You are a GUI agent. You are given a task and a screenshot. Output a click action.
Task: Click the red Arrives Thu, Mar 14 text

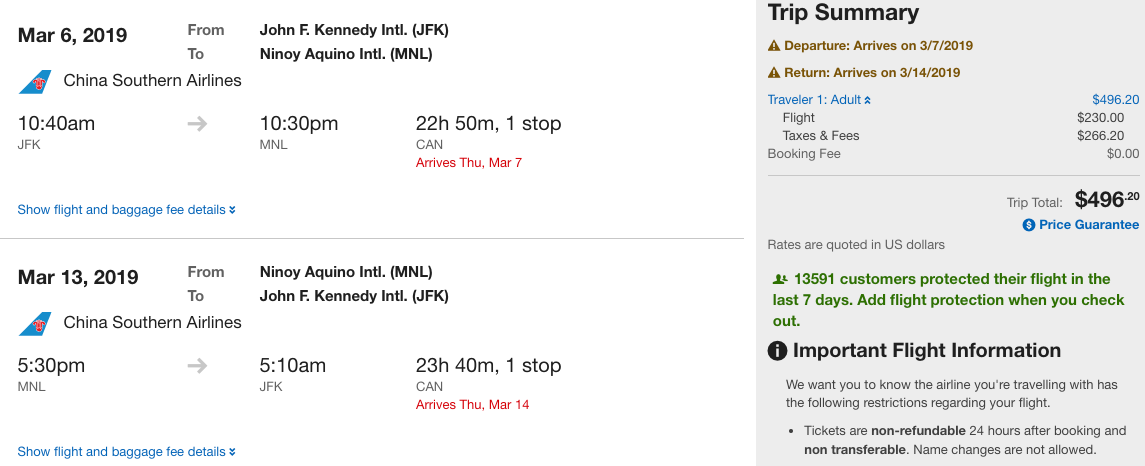(472, 405)
